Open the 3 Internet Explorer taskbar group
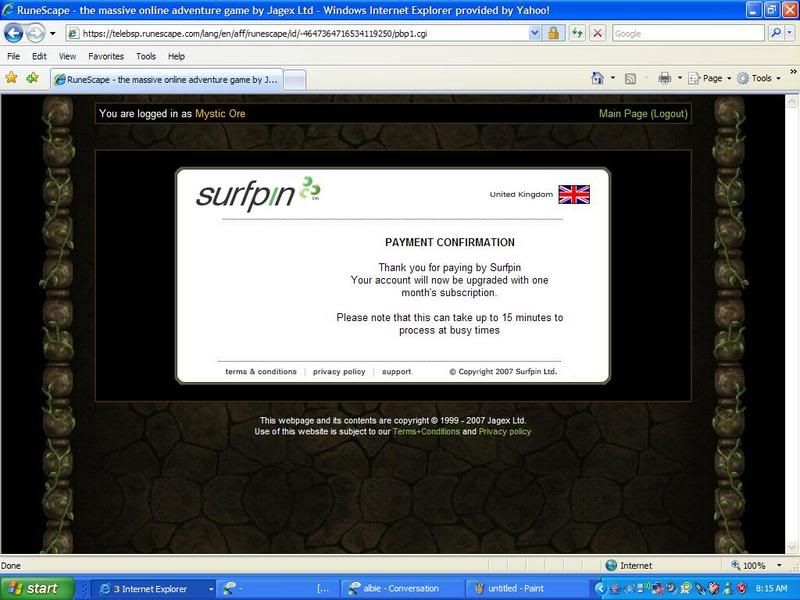The width and height of the screenshot is (800, 600). click(155, 589)
